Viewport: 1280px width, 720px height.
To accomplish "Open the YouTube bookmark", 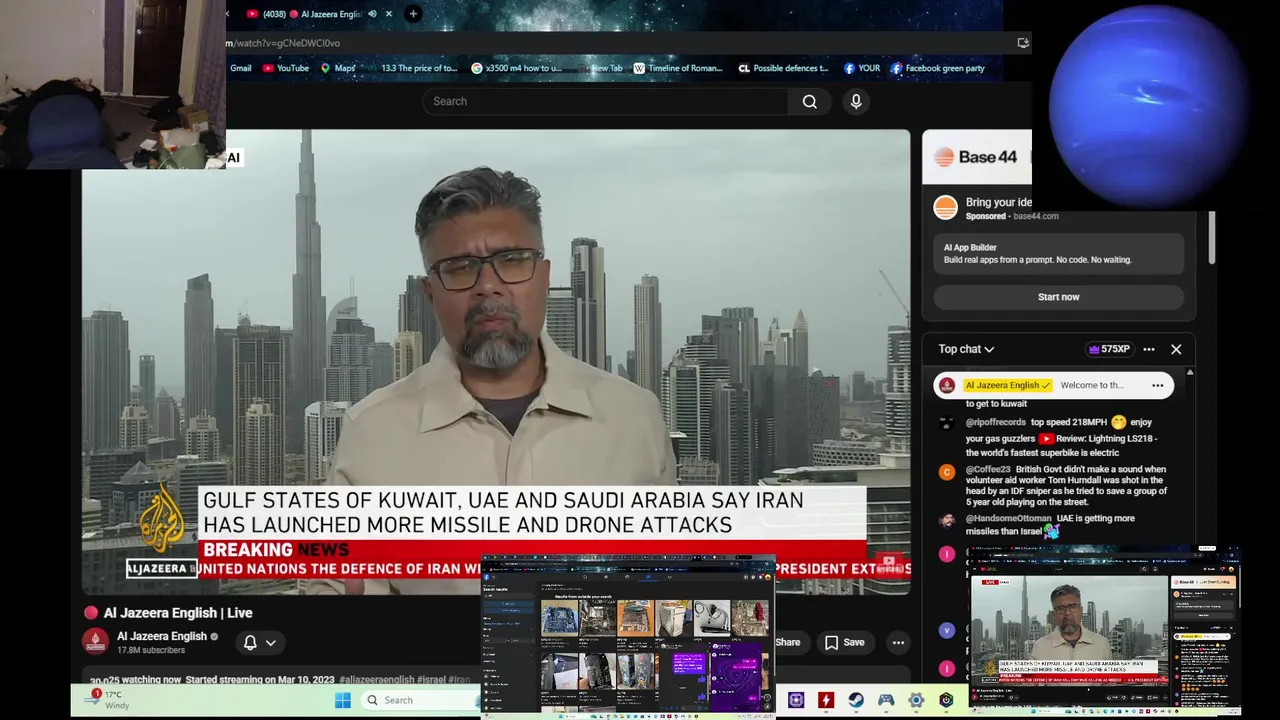I will [x=286, y=68].
